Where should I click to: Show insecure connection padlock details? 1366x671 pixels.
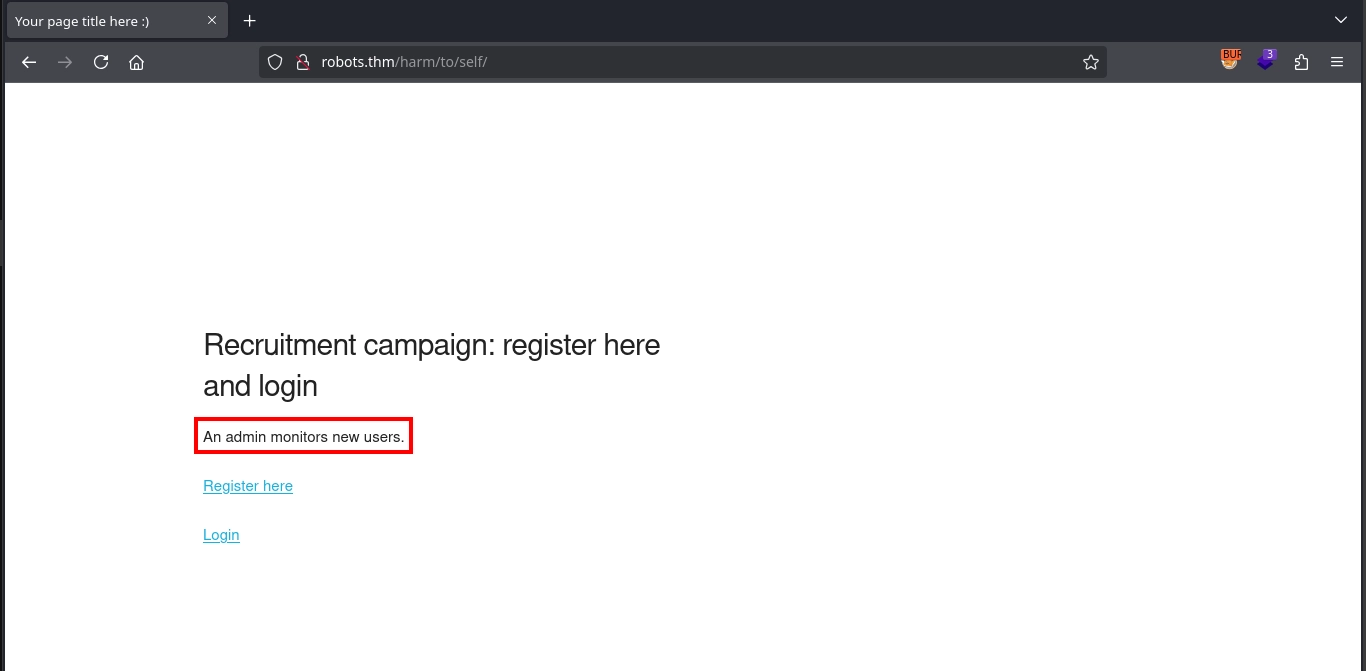tap(302, 62)
